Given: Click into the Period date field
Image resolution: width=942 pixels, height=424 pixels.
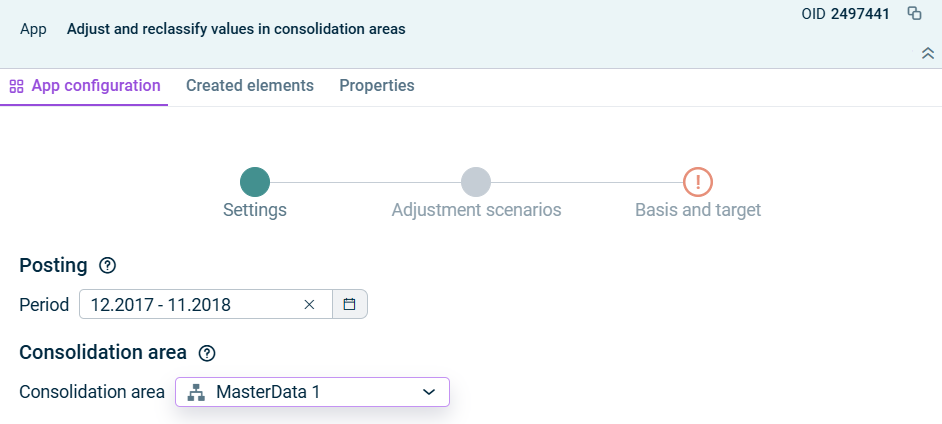Looking at the screenshot, I should (190, 305).
